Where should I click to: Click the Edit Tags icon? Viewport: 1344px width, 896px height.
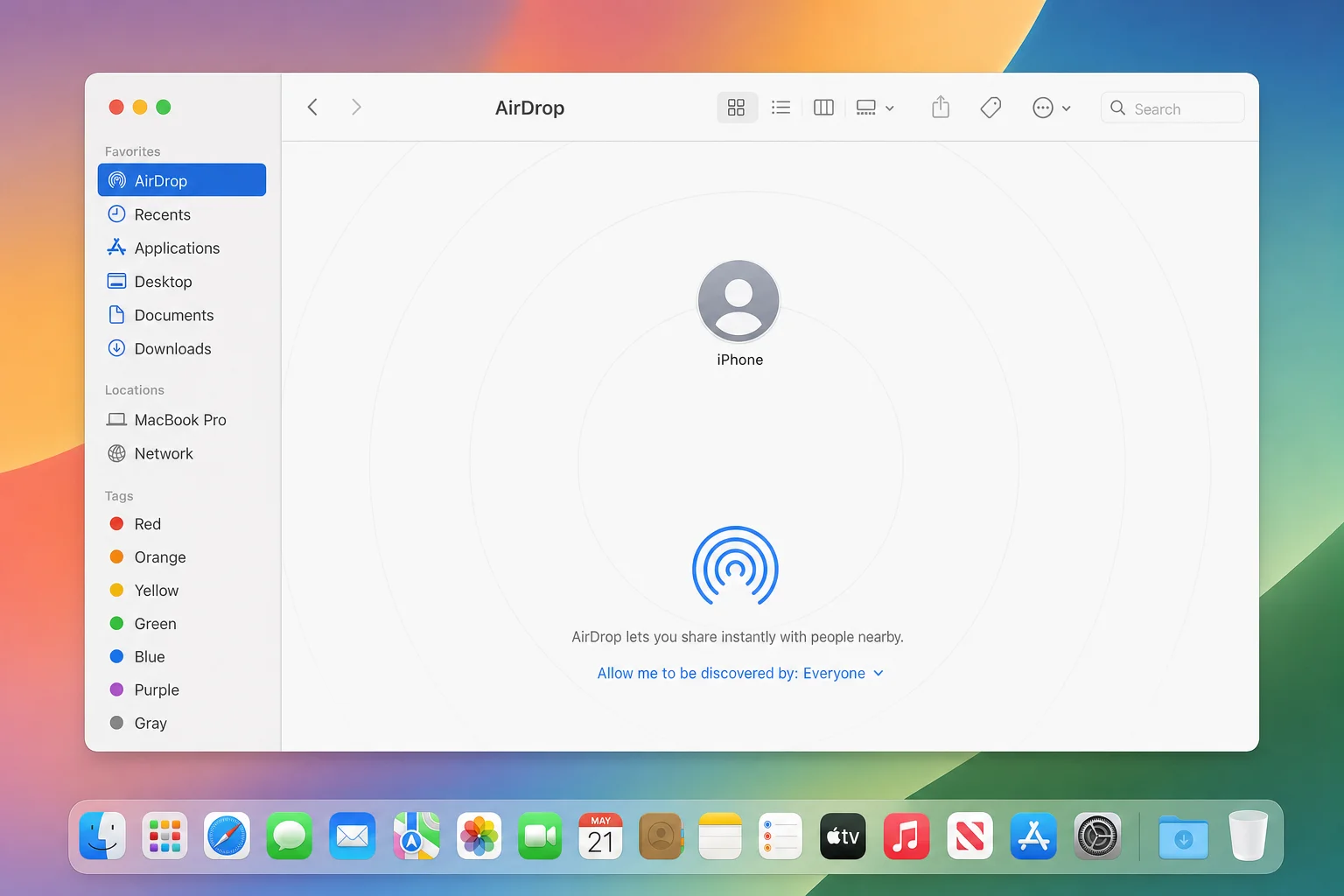990,108
